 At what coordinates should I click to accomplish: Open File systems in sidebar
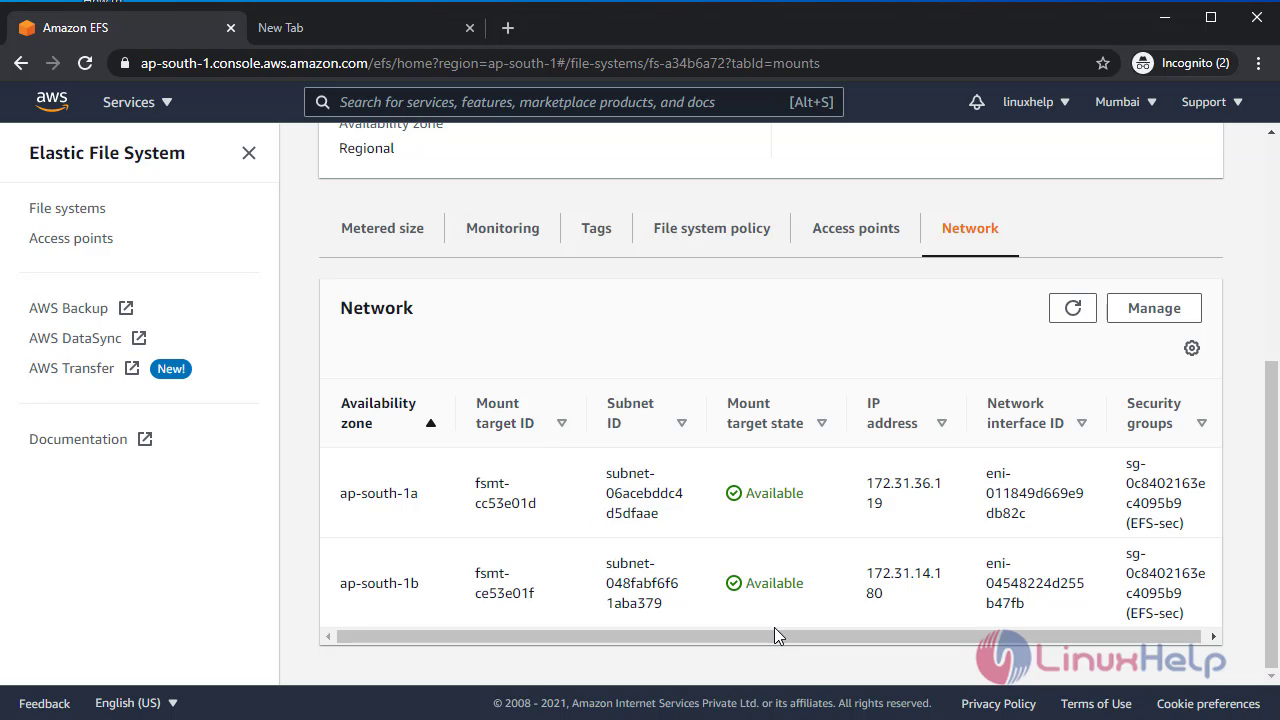pos(67,208)
